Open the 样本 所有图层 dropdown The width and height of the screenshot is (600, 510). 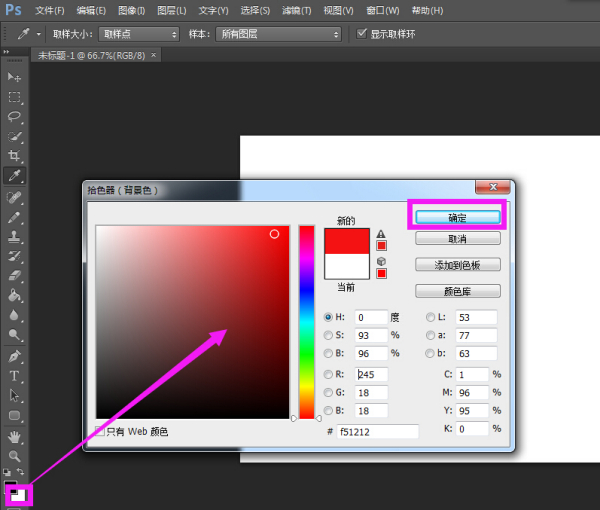click(278, 34)
